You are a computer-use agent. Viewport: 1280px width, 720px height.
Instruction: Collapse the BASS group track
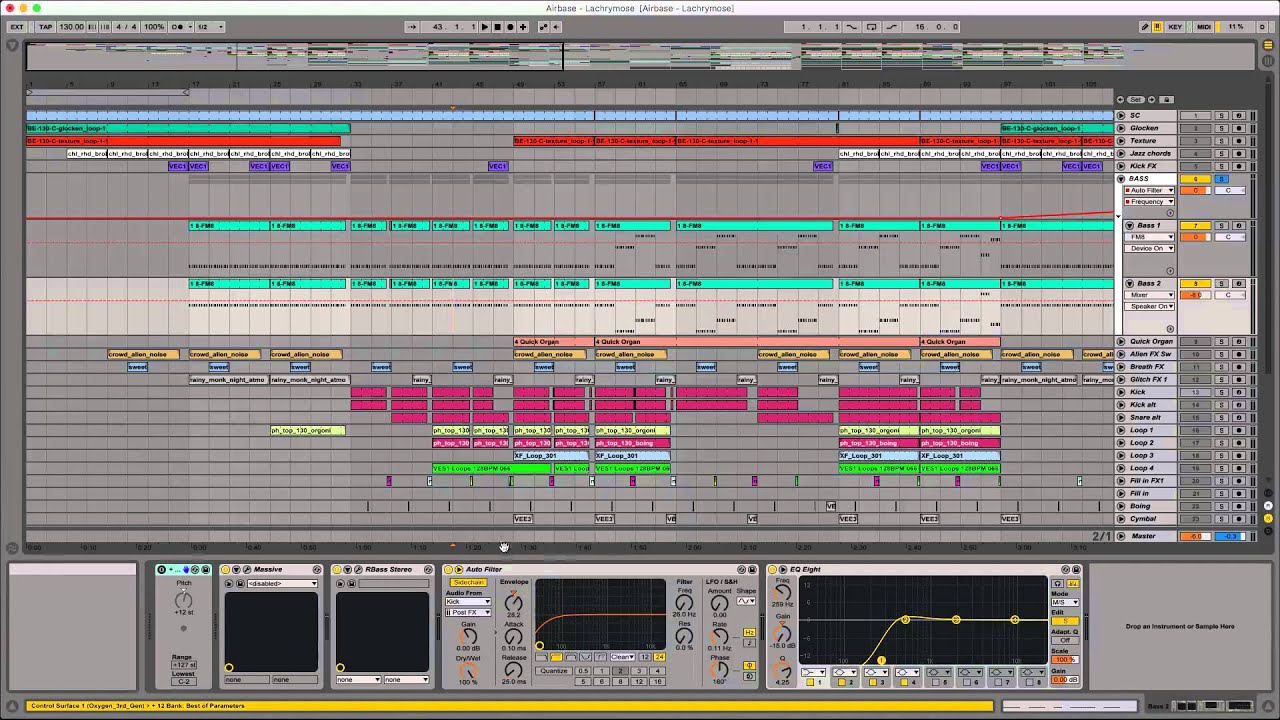1121,179
